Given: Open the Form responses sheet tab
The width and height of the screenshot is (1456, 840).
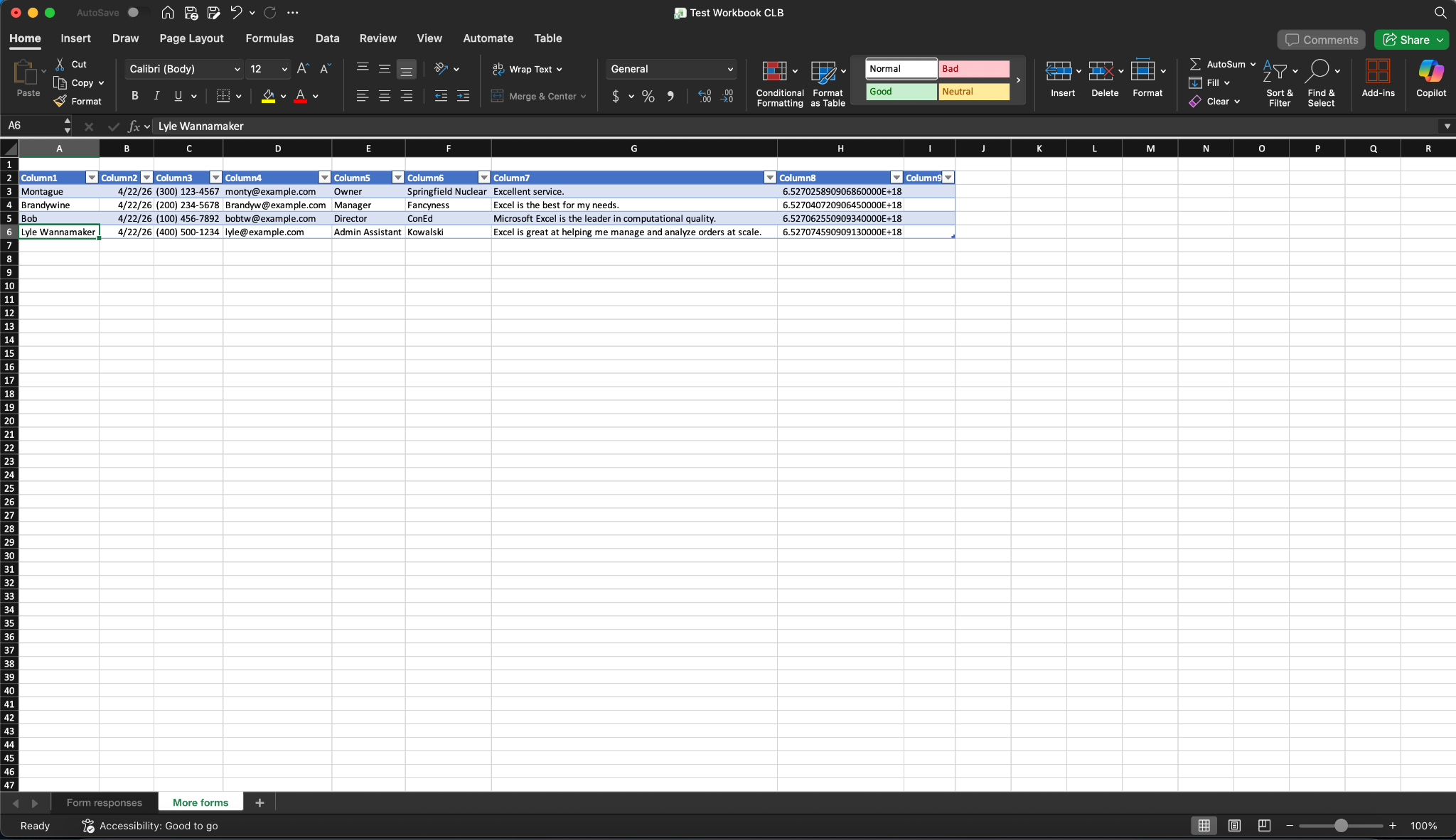Looking at the screenshot, I should (x=104, y=802).
